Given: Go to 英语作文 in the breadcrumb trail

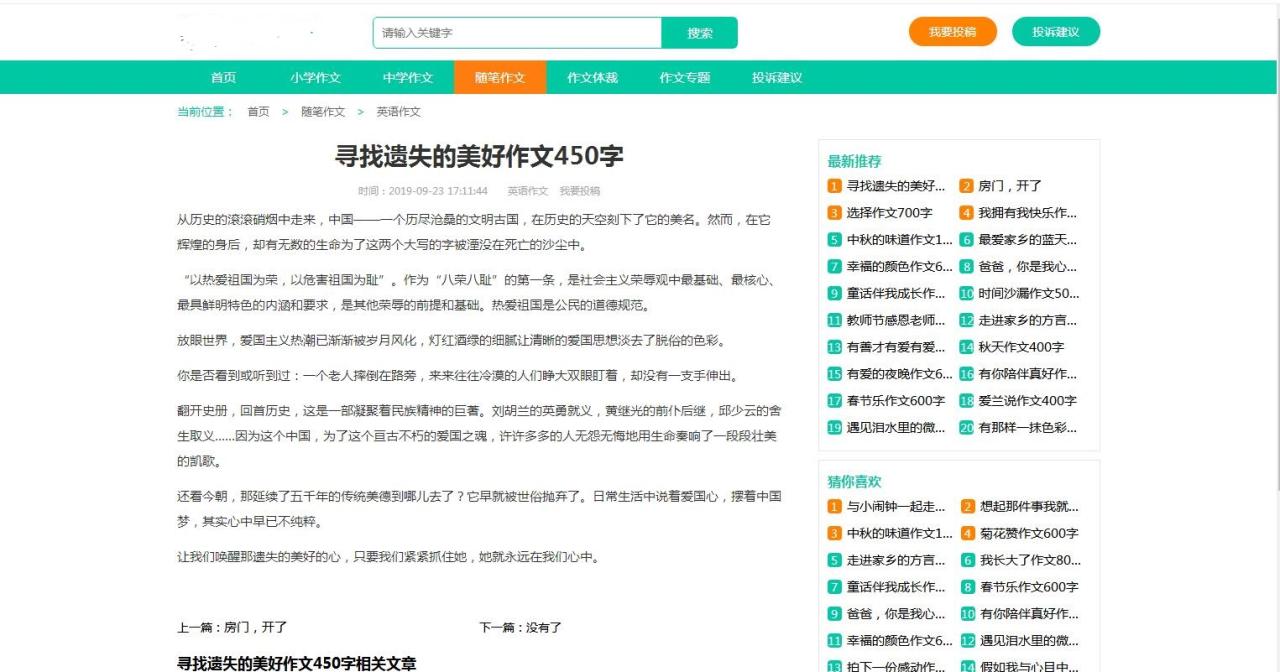Looking at the screenshot, I should tap(398, 112).
